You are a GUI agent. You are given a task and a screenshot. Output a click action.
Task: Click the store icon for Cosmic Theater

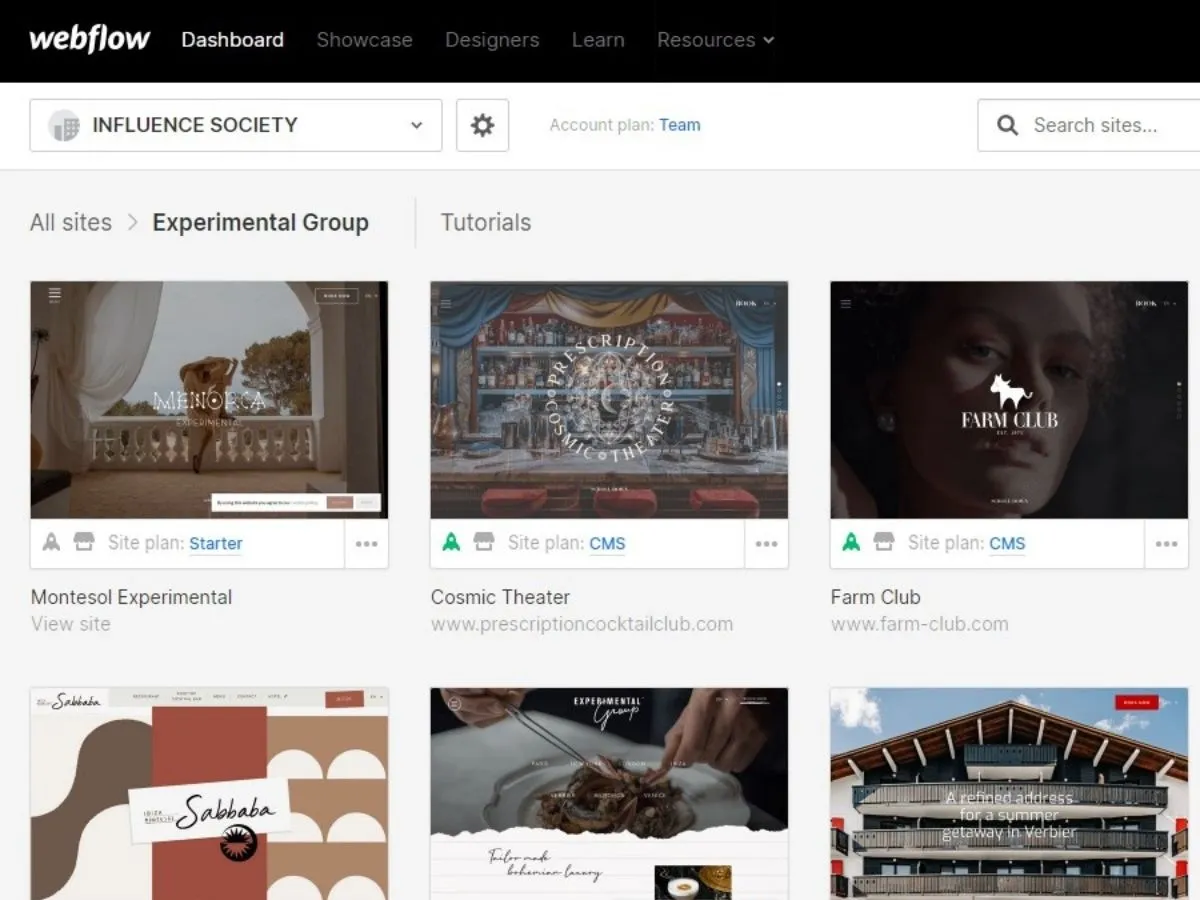coord(484,542)
